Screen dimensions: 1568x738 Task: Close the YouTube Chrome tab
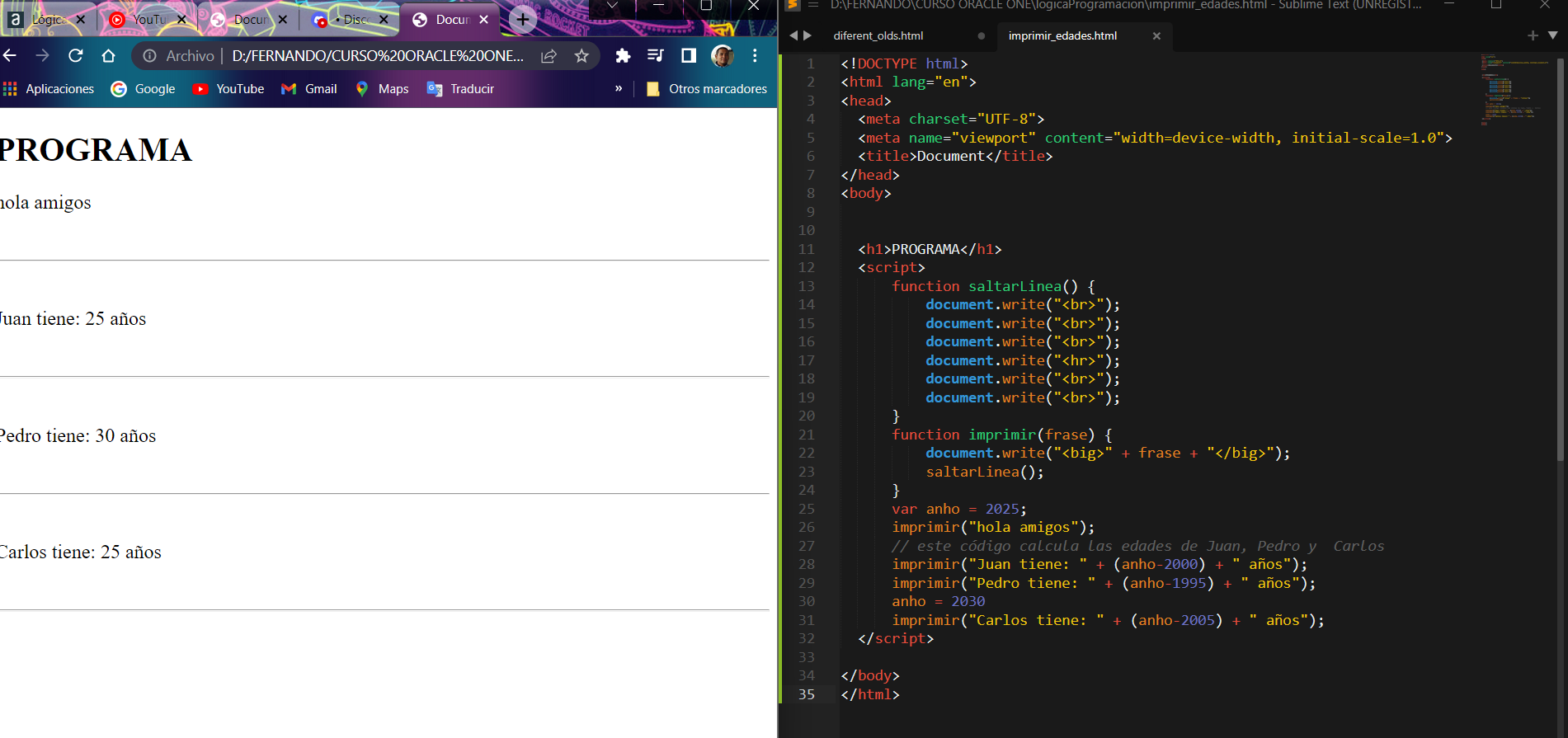tap(181, 19)
